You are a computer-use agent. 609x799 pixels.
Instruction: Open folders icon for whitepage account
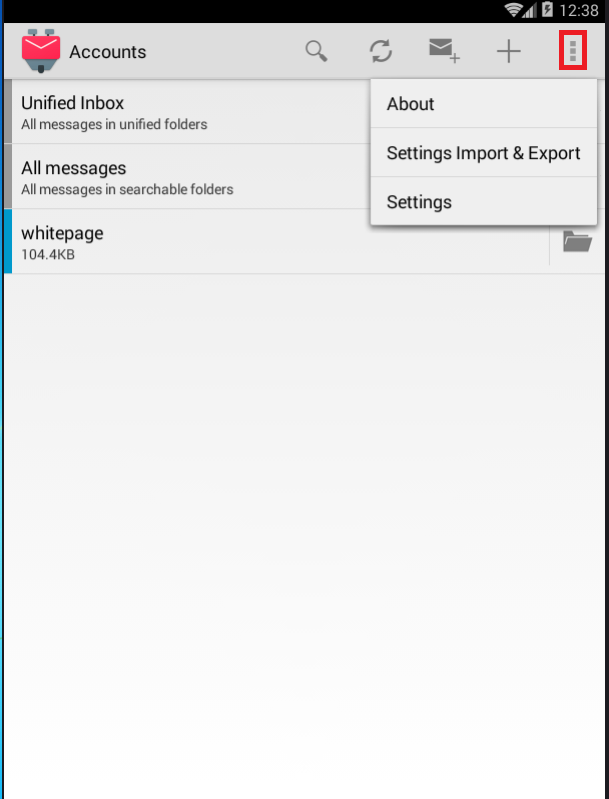[x=577, y=241]
